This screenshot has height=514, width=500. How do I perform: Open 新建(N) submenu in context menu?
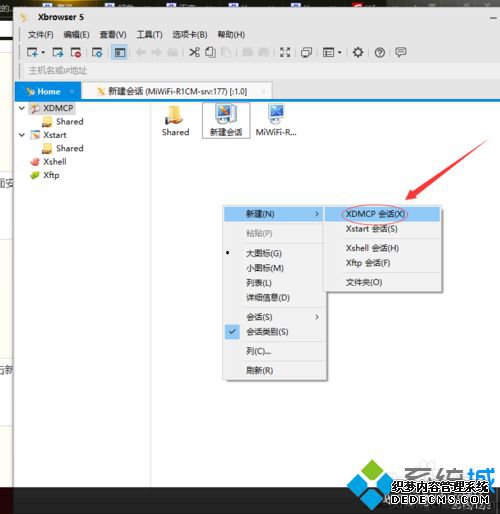[x=273, y=214]
